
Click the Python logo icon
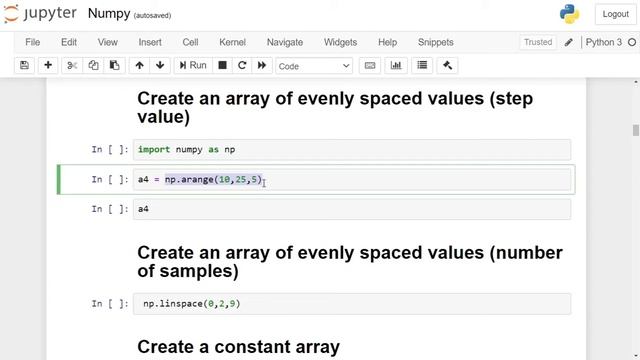click(569, 14)
